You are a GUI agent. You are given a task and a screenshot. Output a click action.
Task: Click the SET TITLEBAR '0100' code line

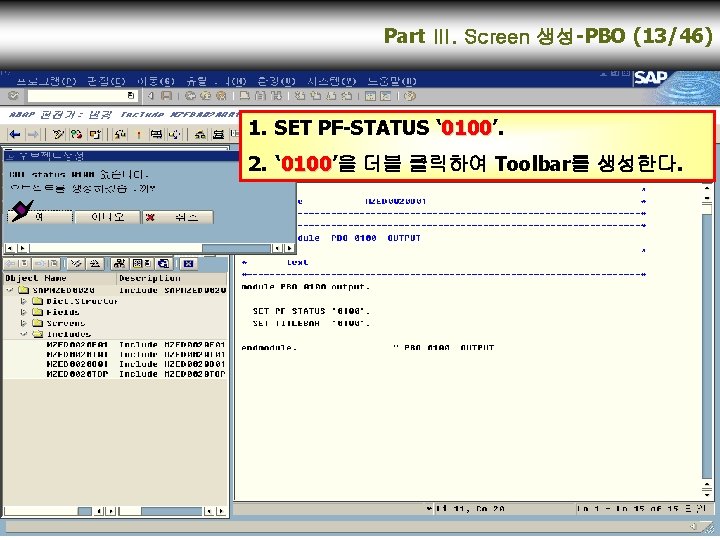311,323
